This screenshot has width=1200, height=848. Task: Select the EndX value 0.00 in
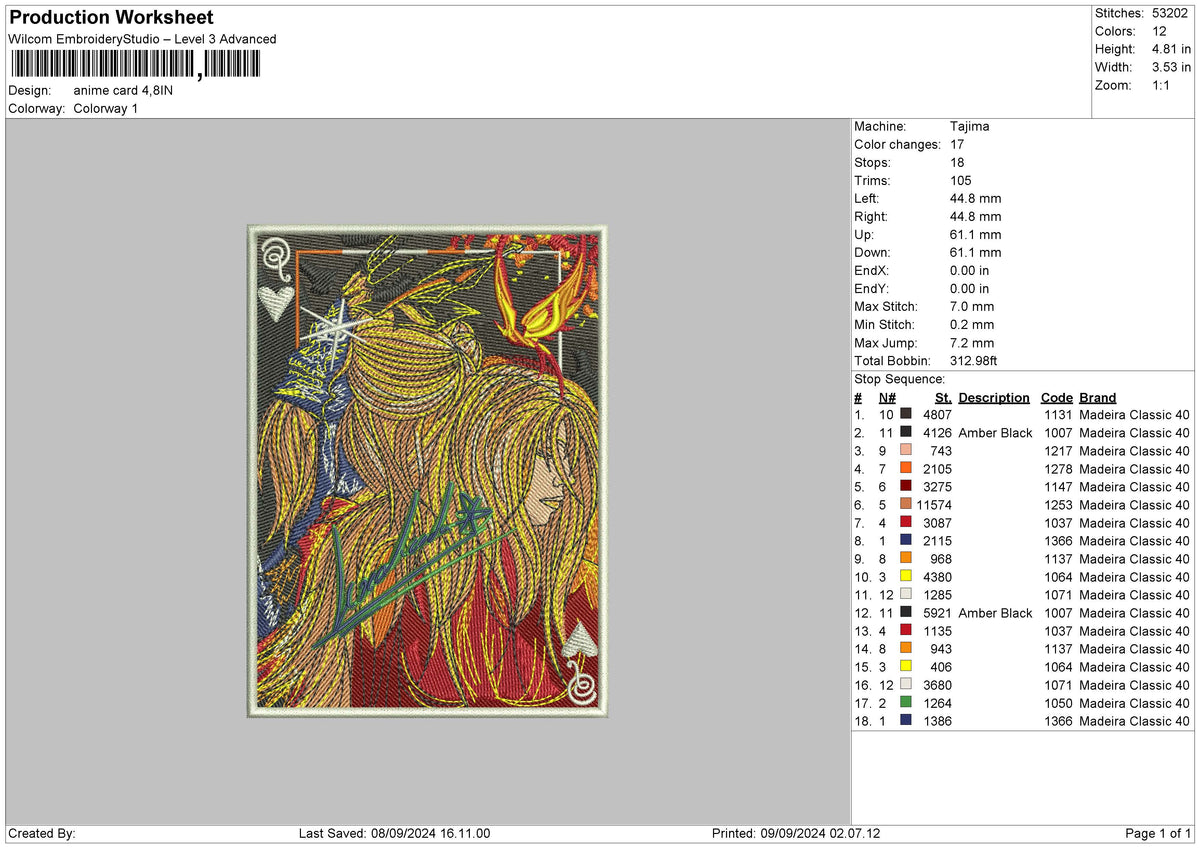[x=970, y=270]
